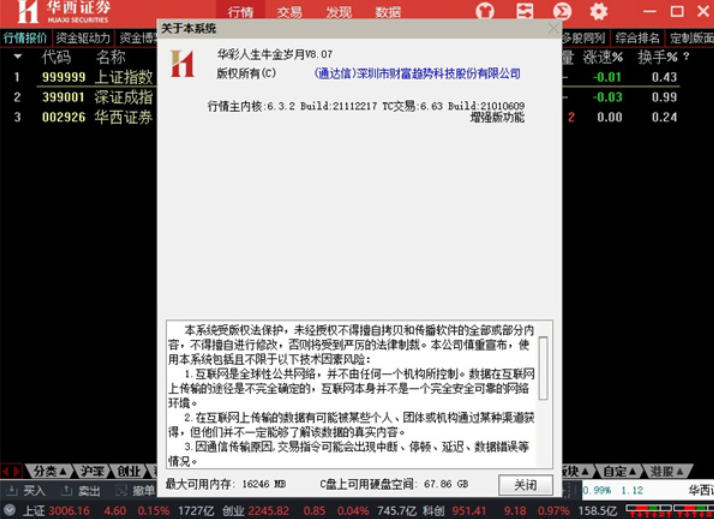
Task: Click the 换手% column header
Action: [658, 57]
